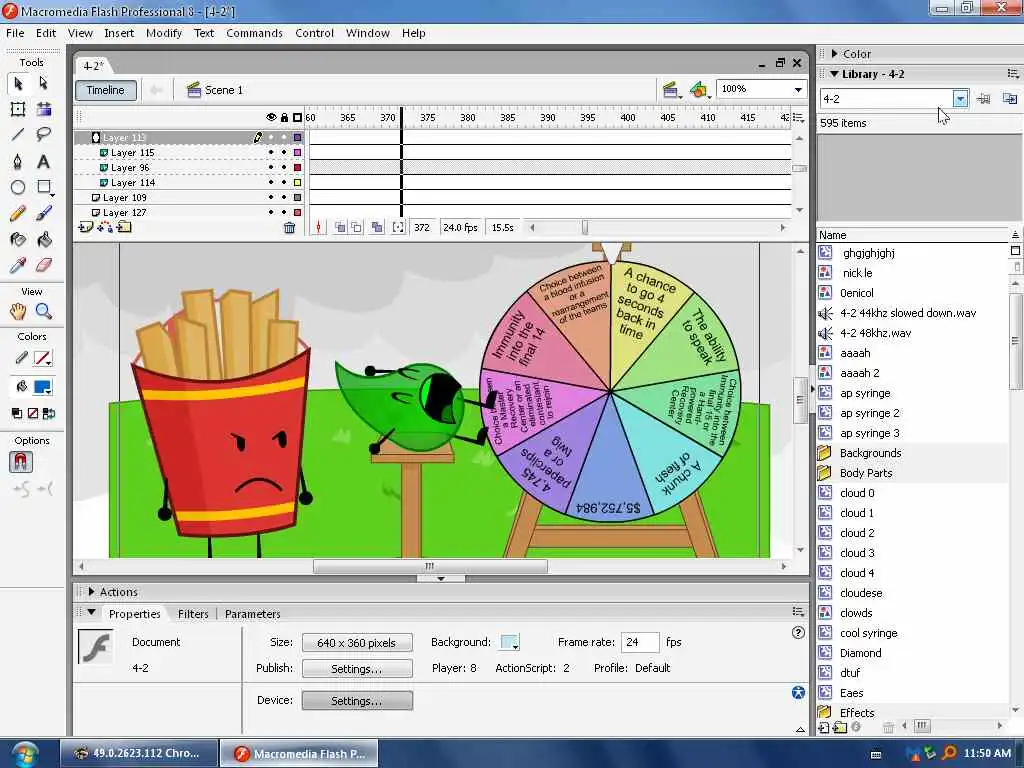Select the Text tool
1024x768 pixels.
[44, 161]
